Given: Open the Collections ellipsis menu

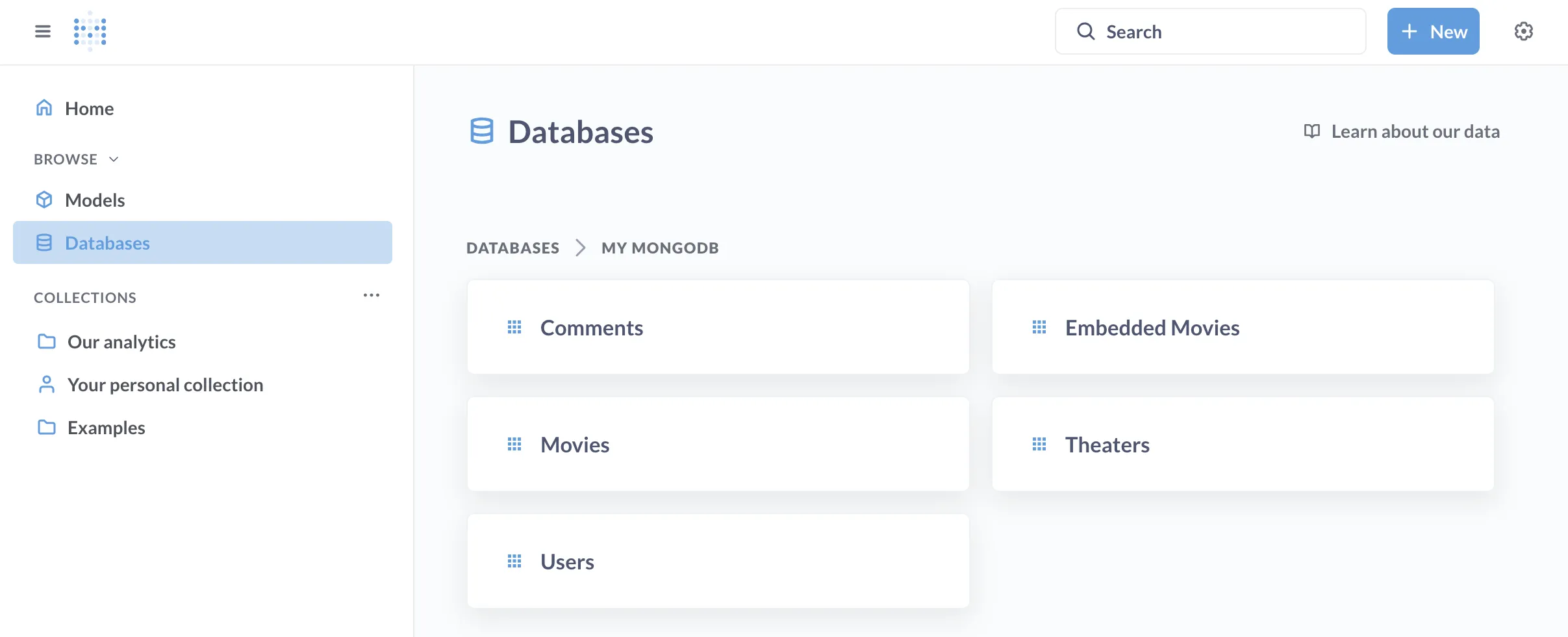Looking at the screenshot, I should pyautogui.click(x=372, y=295).
